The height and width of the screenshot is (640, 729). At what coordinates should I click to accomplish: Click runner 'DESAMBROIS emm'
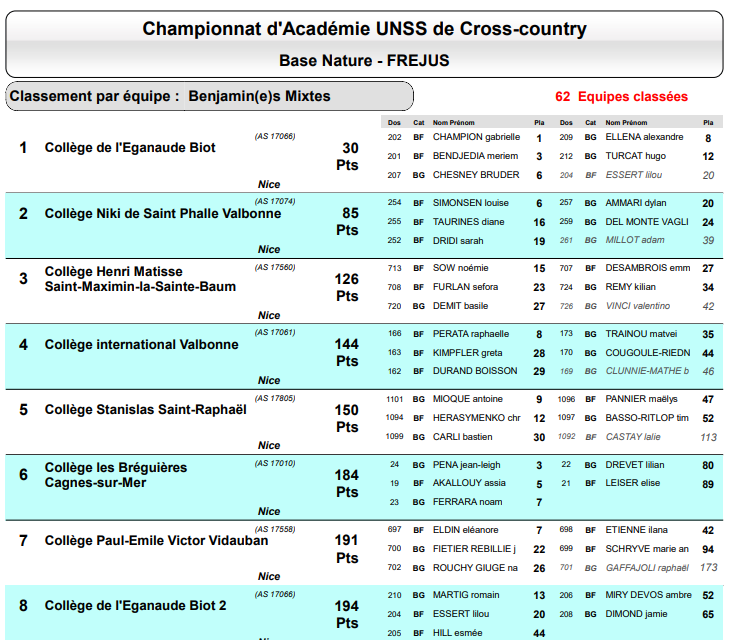coord(647,268)
